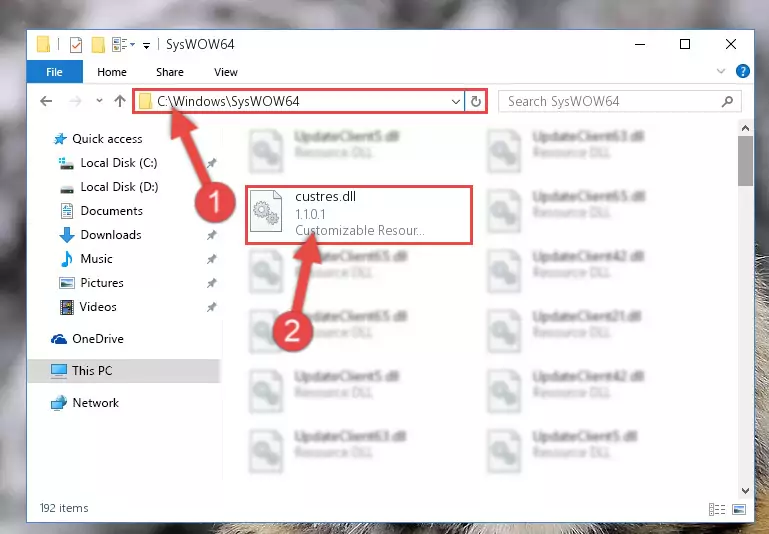The width and height of the screenshot is (769, 534).
Task: Open the Recent locations dropdown
Action: point(100,101)
